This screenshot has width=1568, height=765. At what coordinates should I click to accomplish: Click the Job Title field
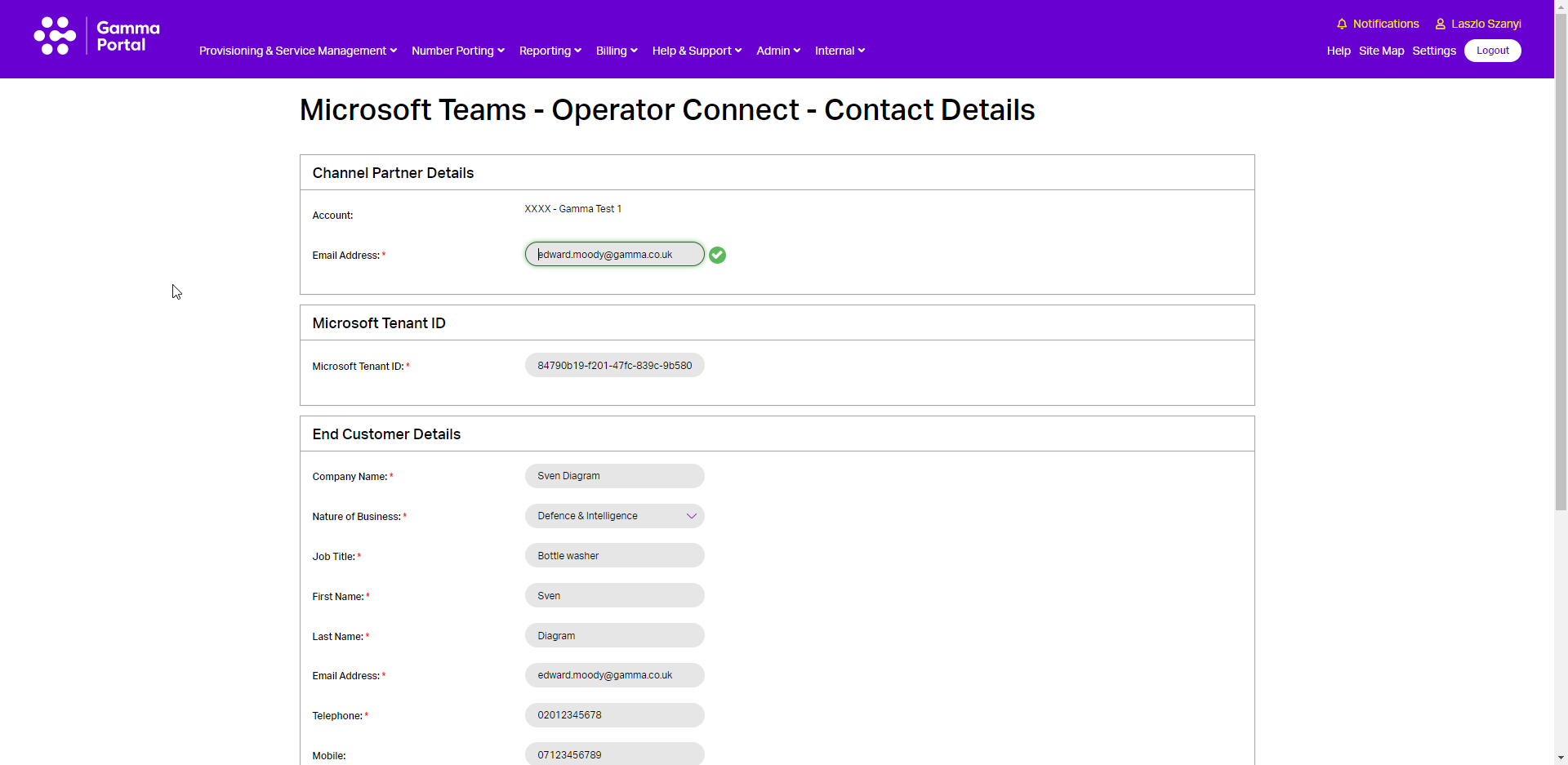(614, 555)
